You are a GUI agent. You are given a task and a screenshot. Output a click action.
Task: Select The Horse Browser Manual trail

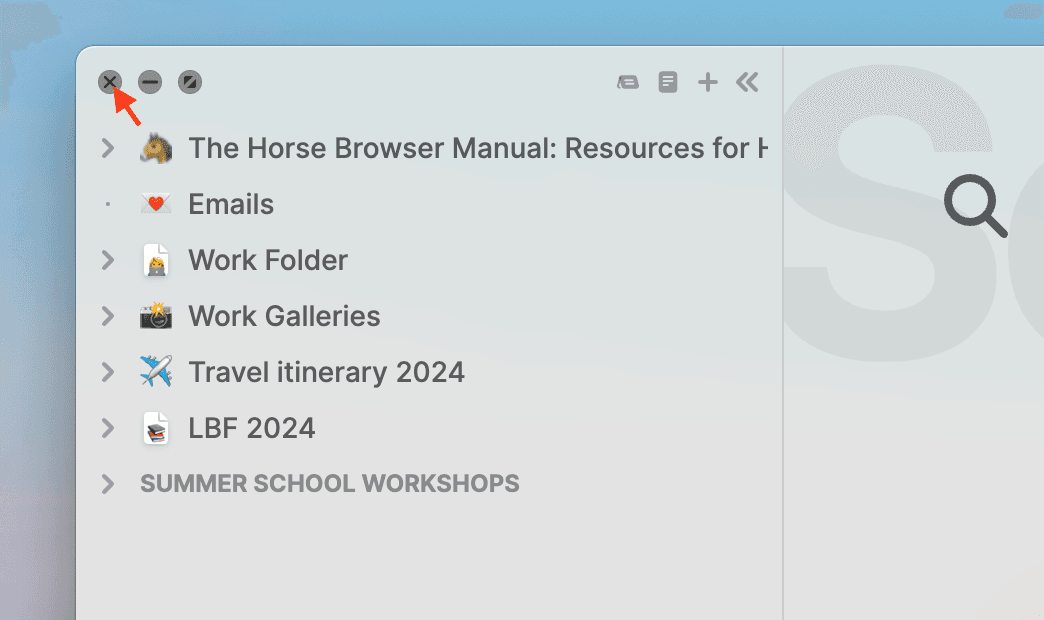420,148
